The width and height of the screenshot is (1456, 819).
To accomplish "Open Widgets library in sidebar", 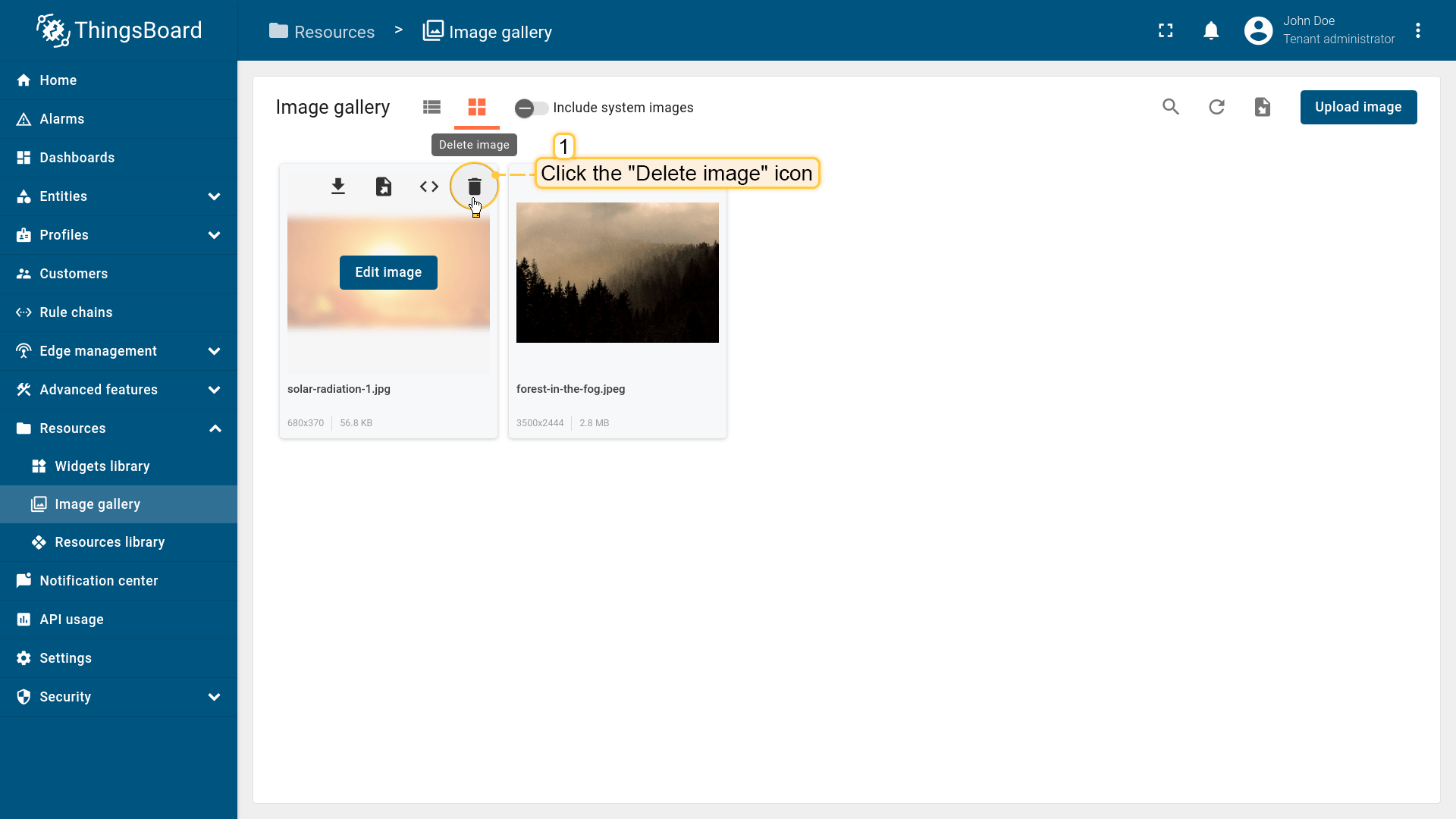I will pyautogui.click(x=102, y=466).
